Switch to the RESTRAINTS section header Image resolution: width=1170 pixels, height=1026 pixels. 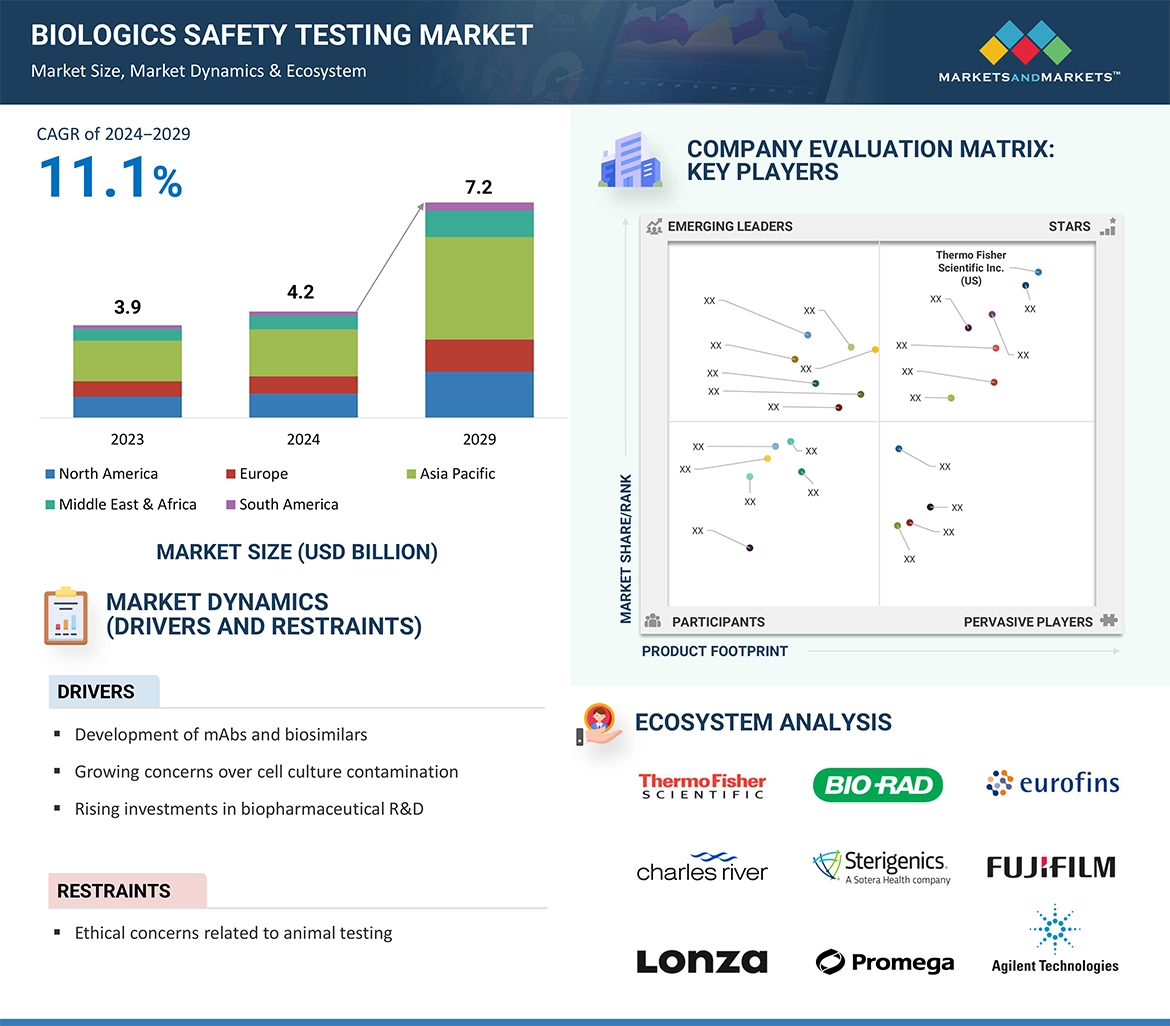(113, 890)
